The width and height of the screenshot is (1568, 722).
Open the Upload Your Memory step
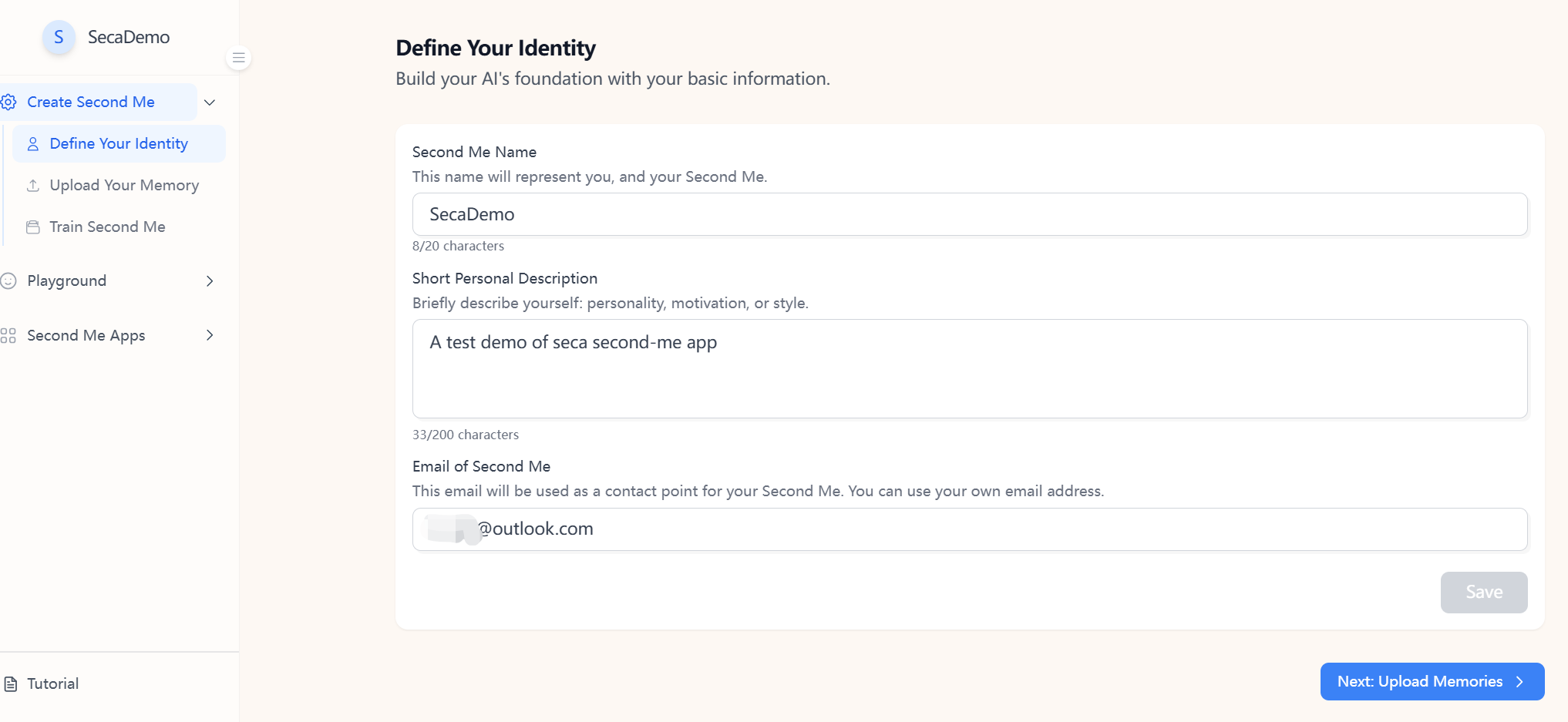pos(124,186)
